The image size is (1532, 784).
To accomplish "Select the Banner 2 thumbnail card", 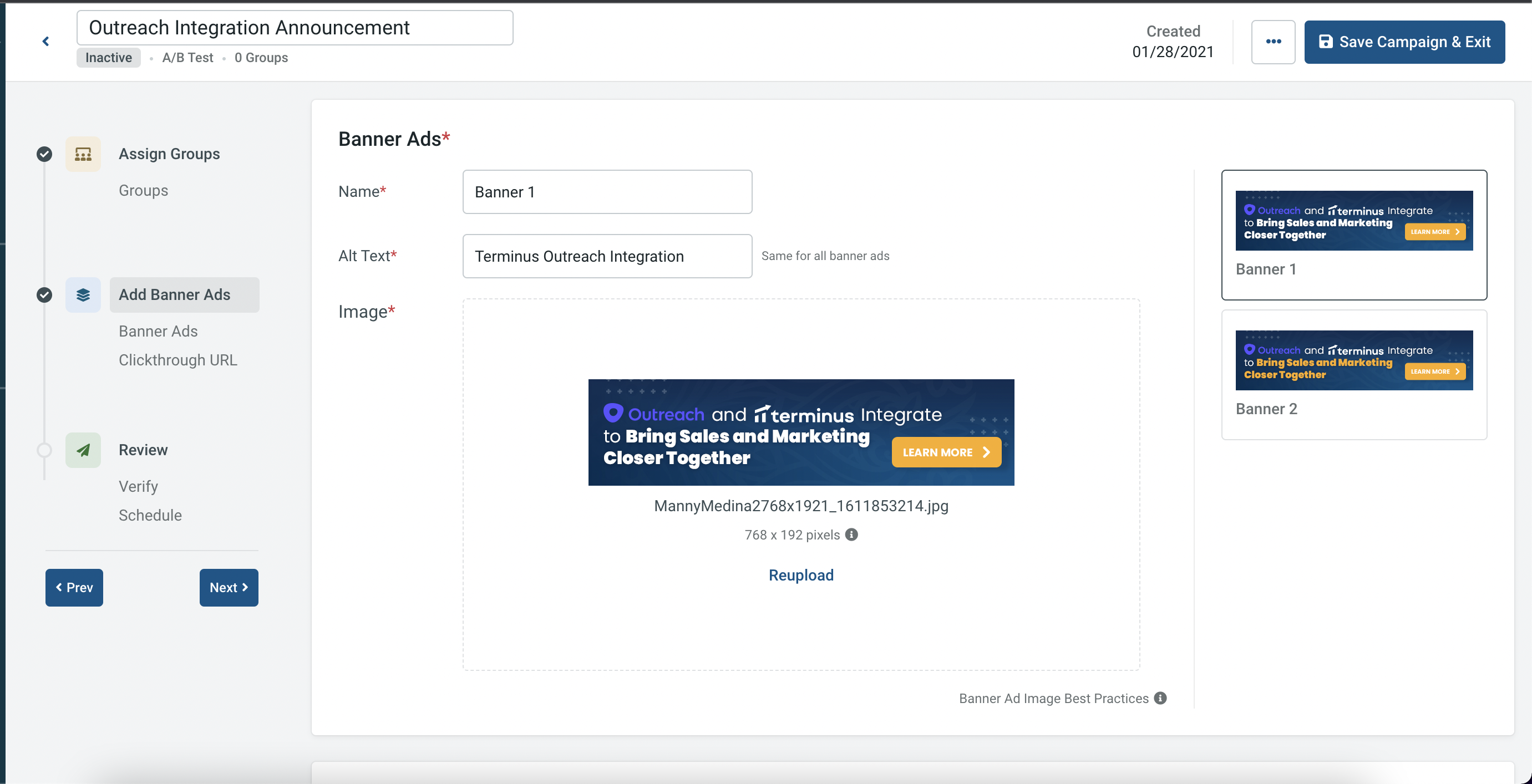I will (x=1354, y=374).
